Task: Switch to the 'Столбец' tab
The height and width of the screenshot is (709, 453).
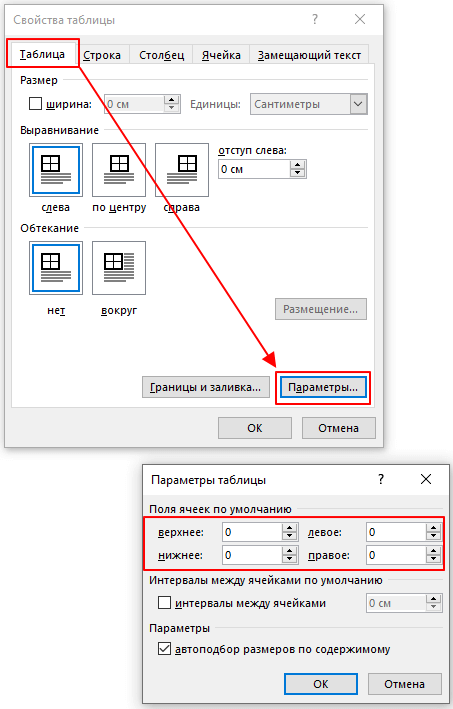Action: pos(161,55)
